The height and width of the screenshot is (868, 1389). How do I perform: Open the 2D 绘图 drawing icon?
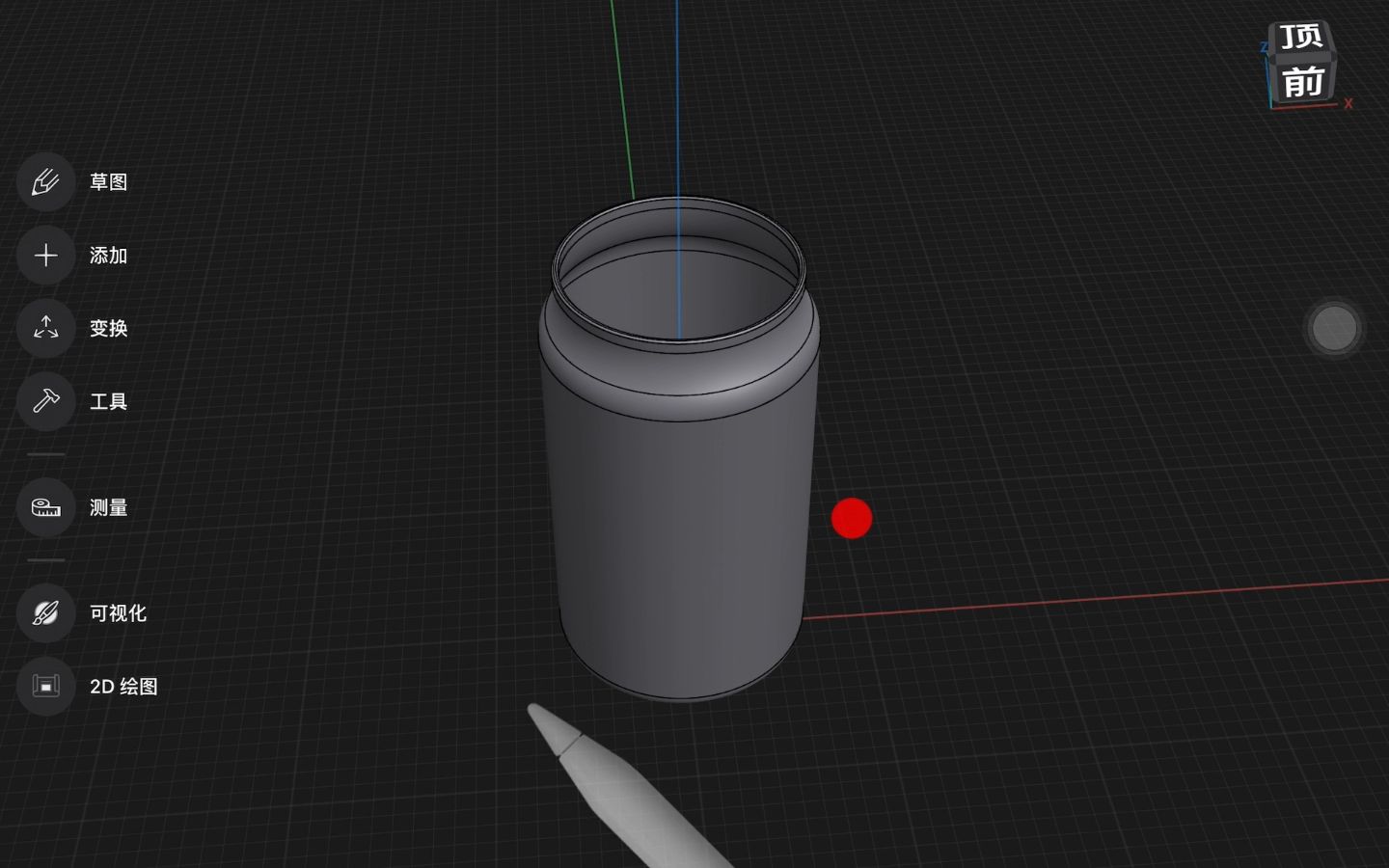(x=45, y=686)
